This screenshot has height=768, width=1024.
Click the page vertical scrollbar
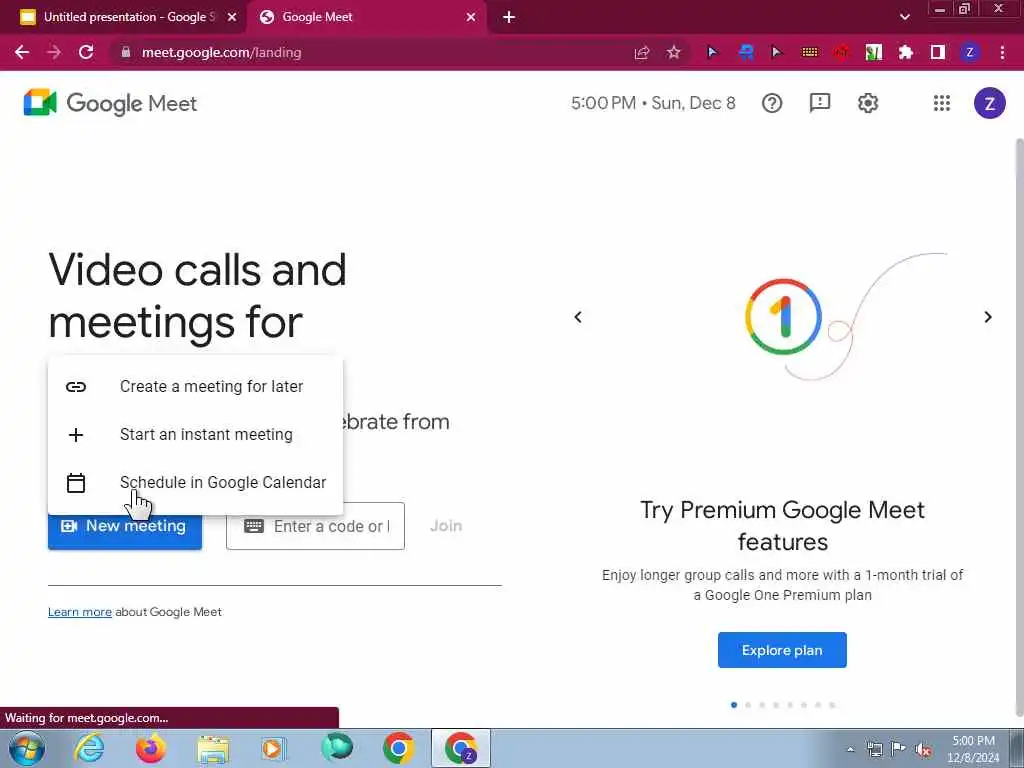1019,428
